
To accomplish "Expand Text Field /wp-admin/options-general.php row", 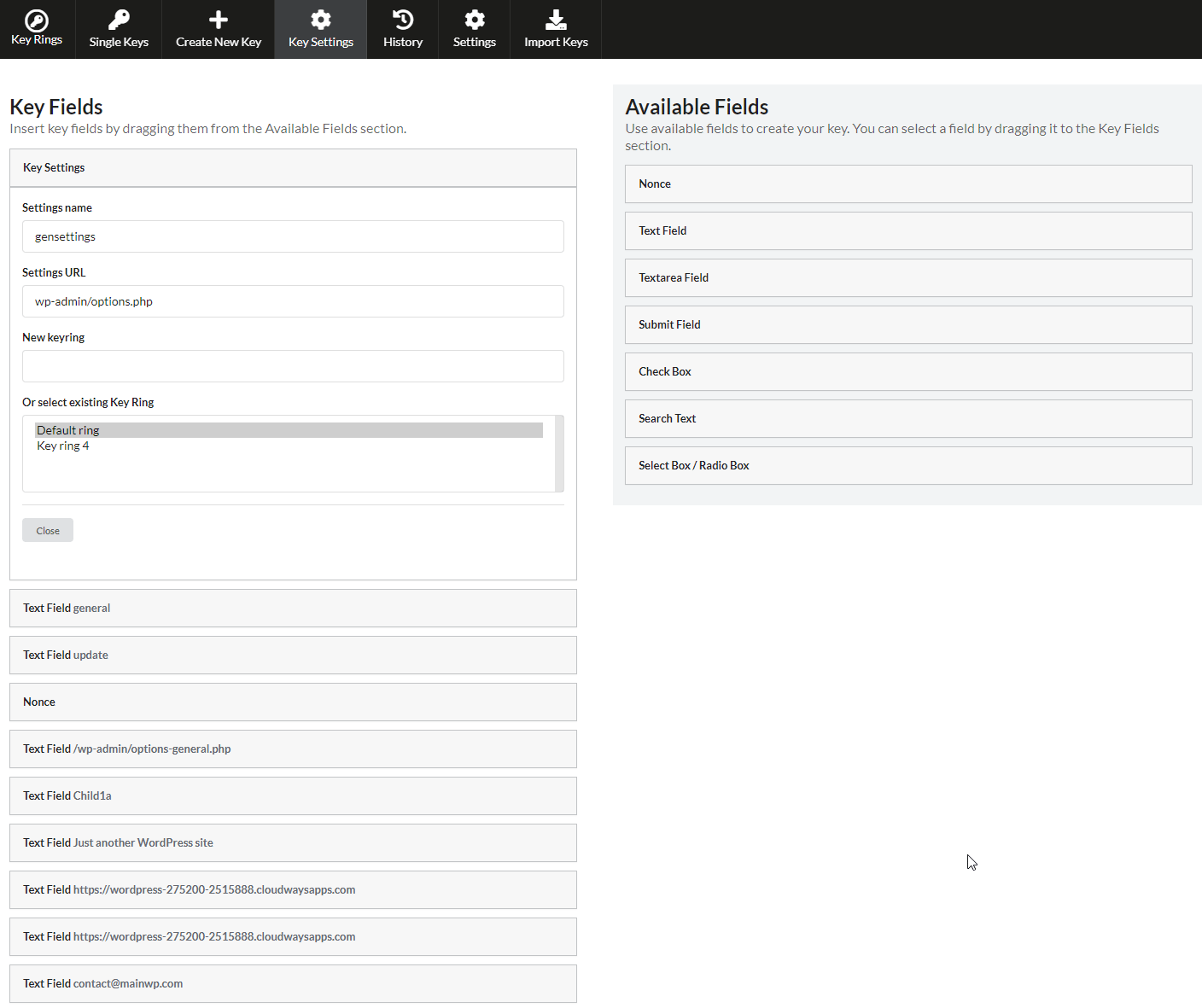I will pos(293,749).
